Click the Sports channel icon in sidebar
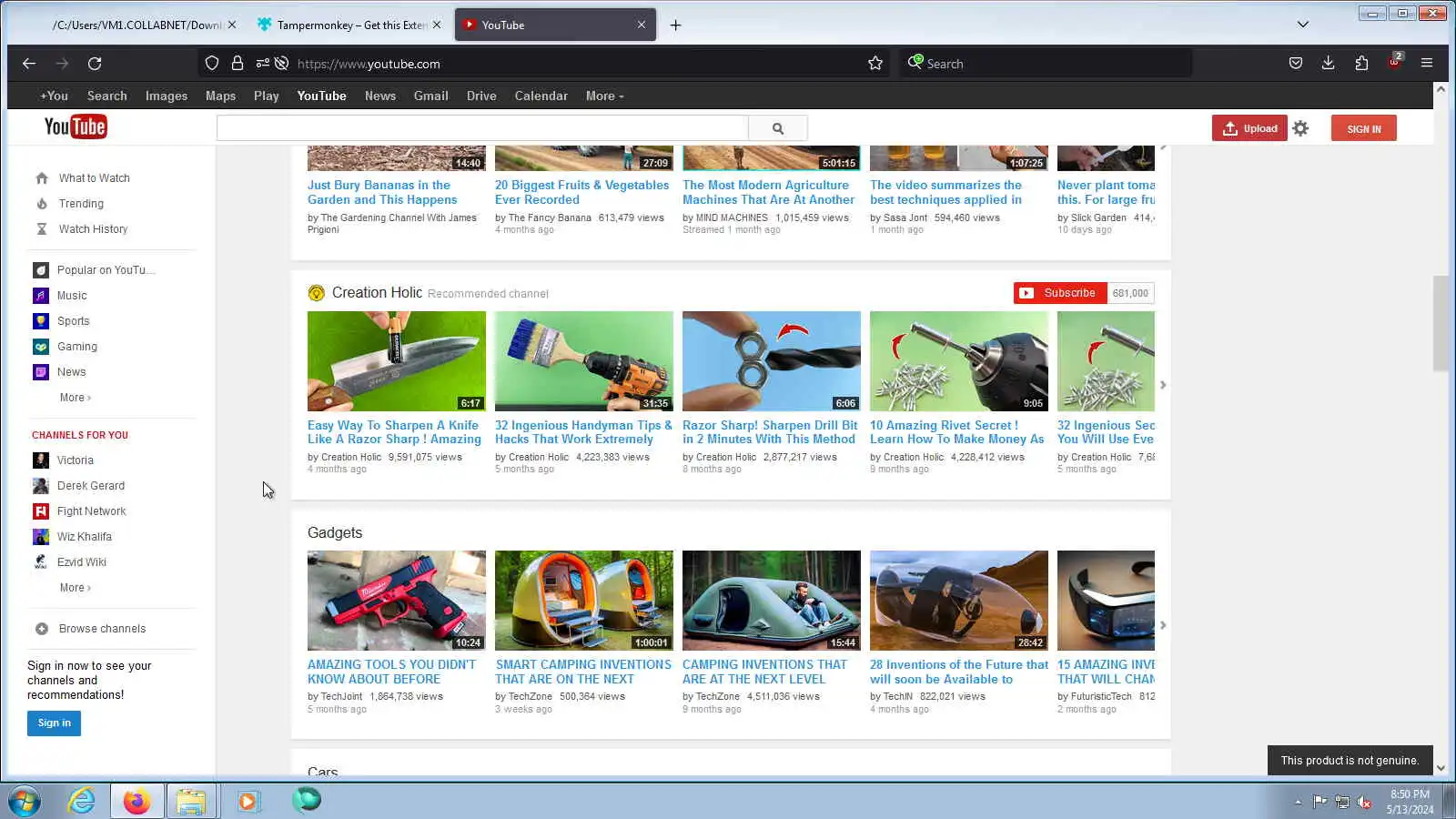This screenshot has width=1456, height=819. 41,321
